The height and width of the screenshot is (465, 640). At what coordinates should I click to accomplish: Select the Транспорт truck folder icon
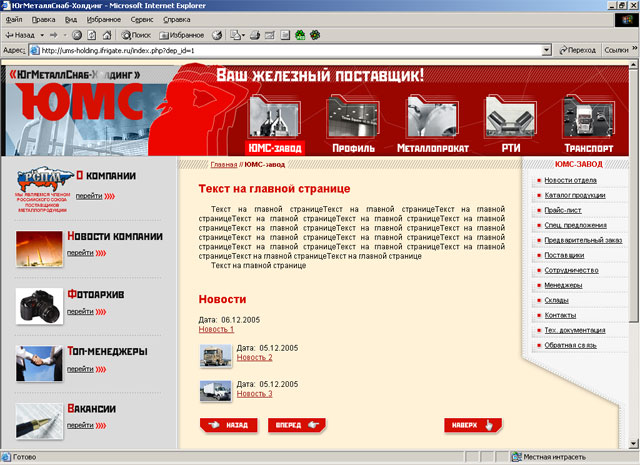[x=589, y=117]
